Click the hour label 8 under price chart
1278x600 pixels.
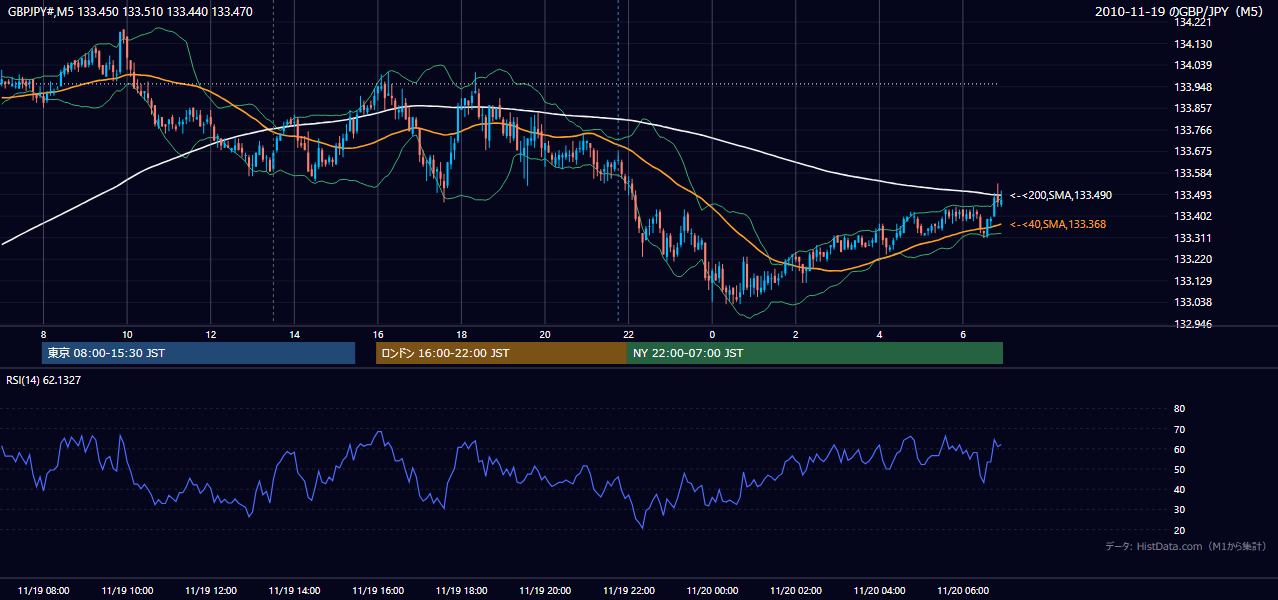pos(43,334)
